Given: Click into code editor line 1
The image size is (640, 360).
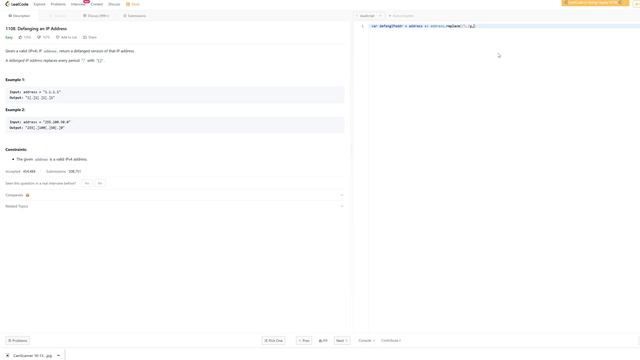Looking at the screenshot, I should pos(504,26).
